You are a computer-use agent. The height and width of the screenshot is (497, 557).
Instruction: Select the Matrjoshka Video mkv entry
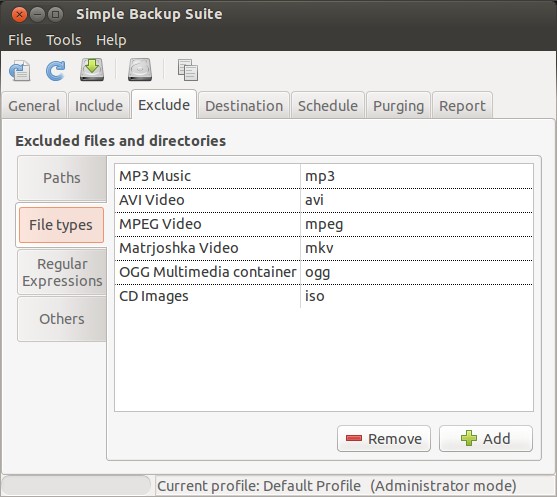click(x=324, y=248)
